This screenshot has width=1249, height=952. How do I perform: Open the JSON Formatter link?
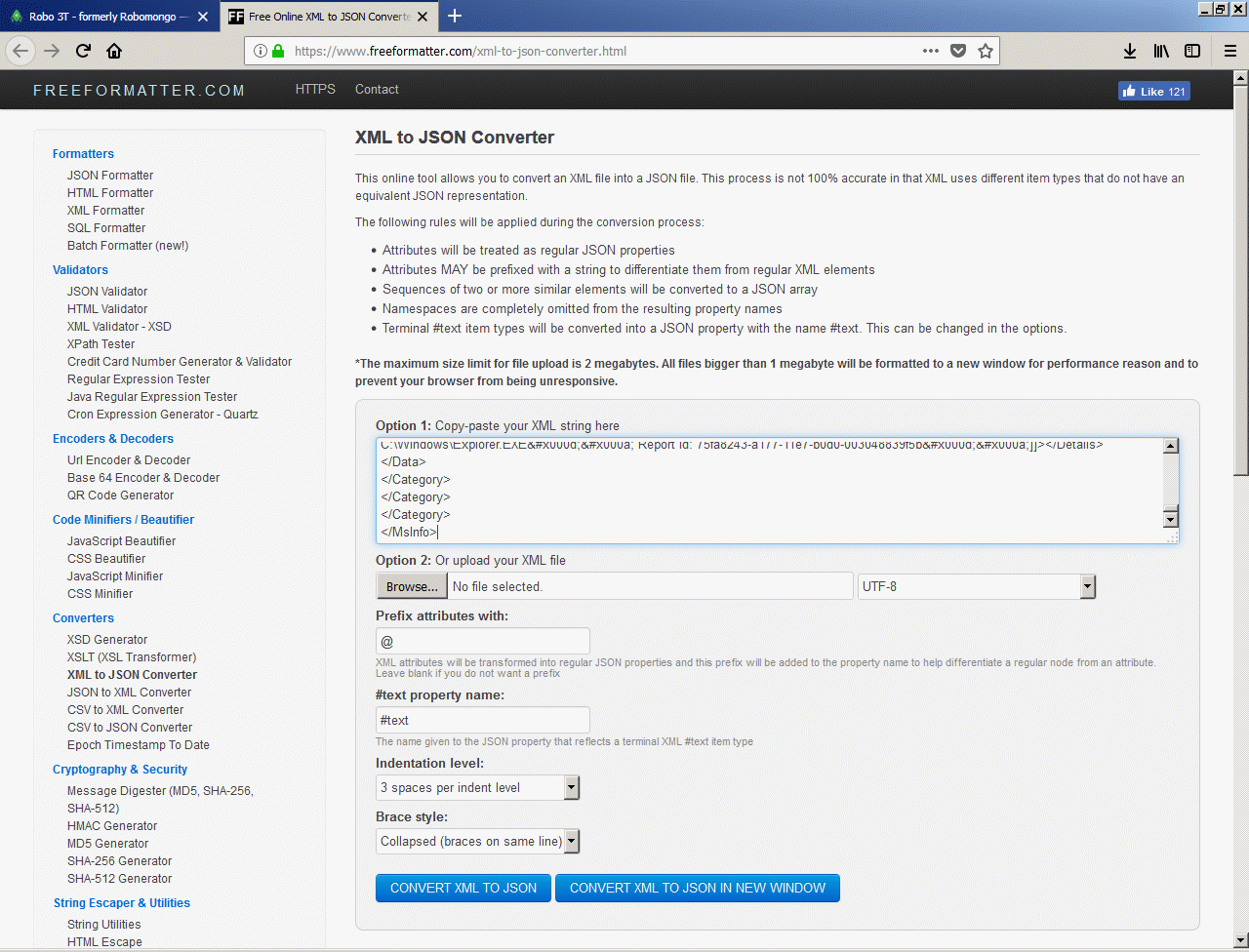coord(110,176)
